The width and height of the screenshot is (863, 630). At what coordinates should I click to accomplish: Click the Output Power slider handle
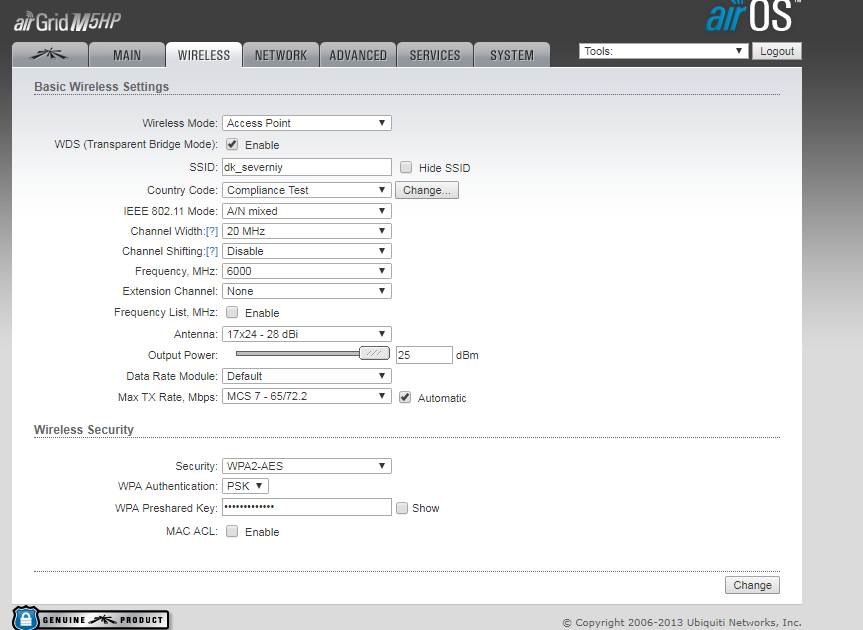click(374, 353)
